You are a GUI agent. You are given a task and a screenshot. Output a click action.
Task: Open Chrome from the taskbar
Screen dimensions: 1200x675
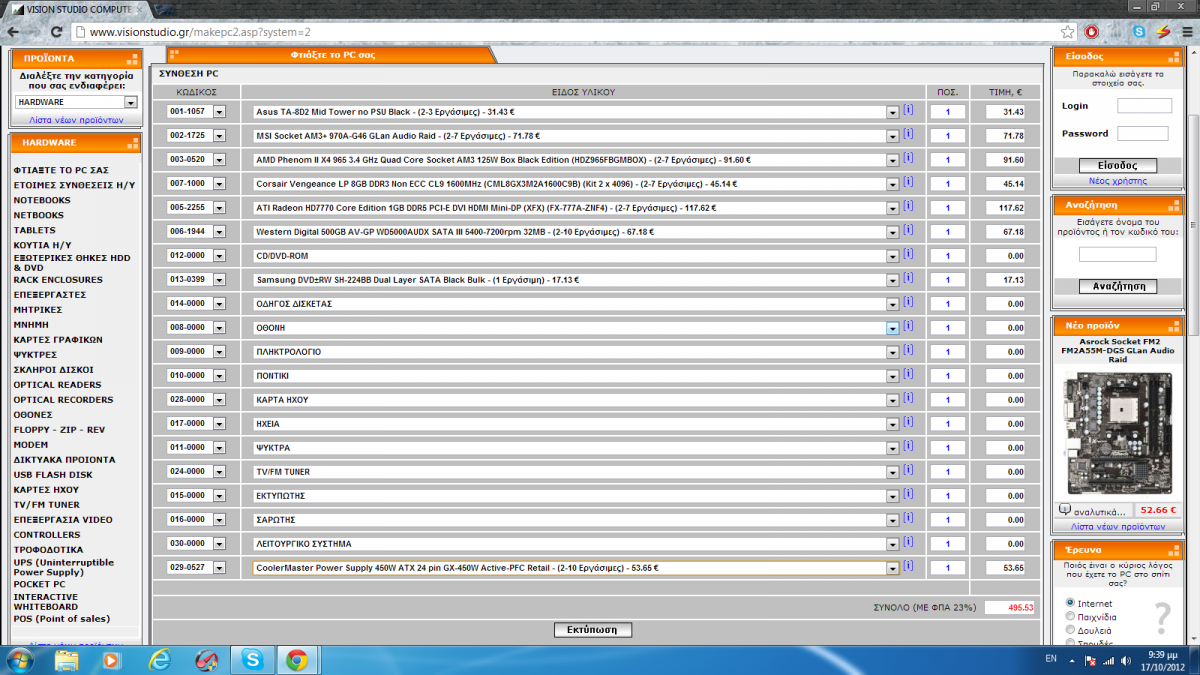click(296, 659)
